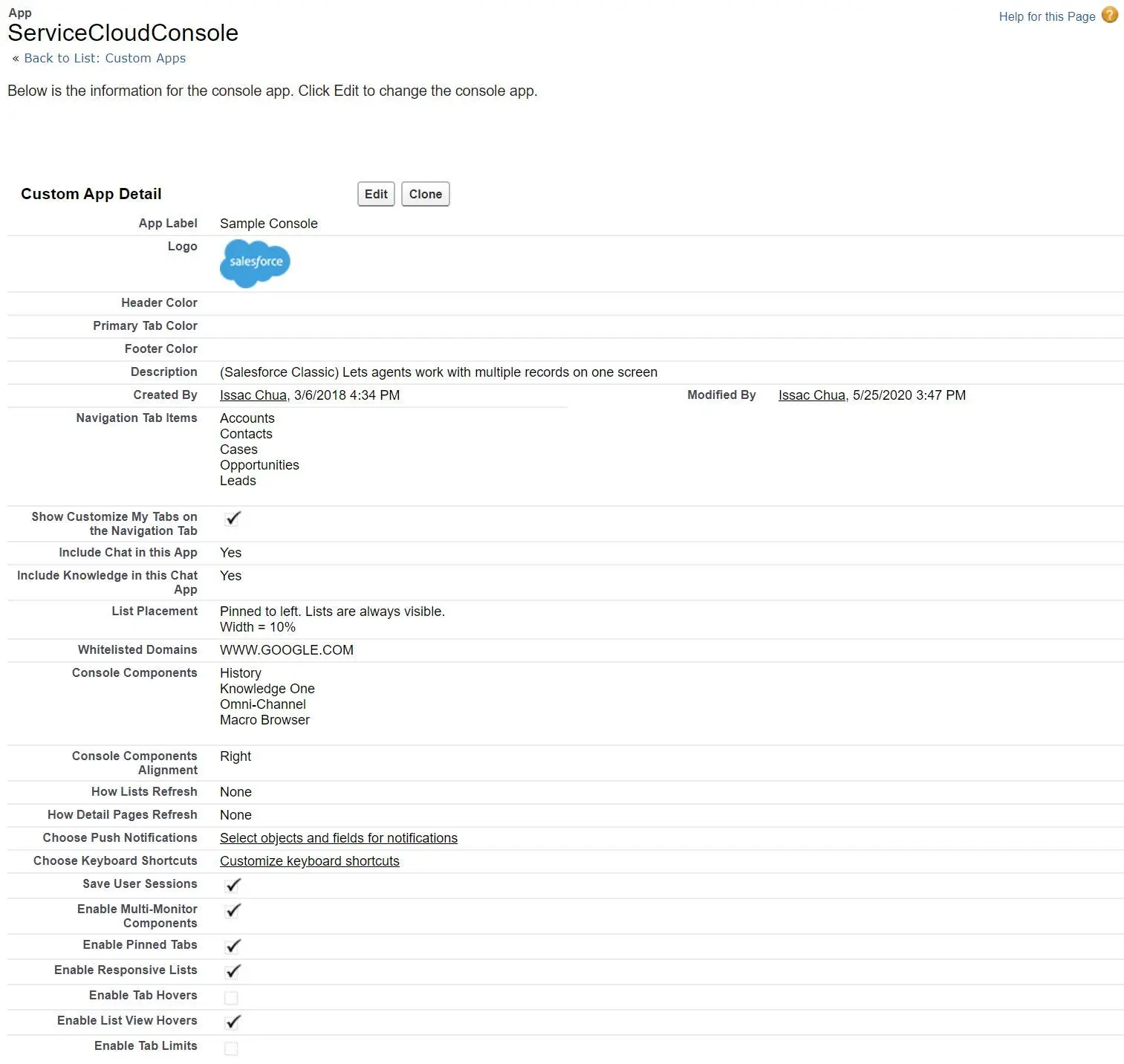Screen dimensions: 1124x1064
Task: Toggle the Save User Sessions checkmark
Action: 233,885
